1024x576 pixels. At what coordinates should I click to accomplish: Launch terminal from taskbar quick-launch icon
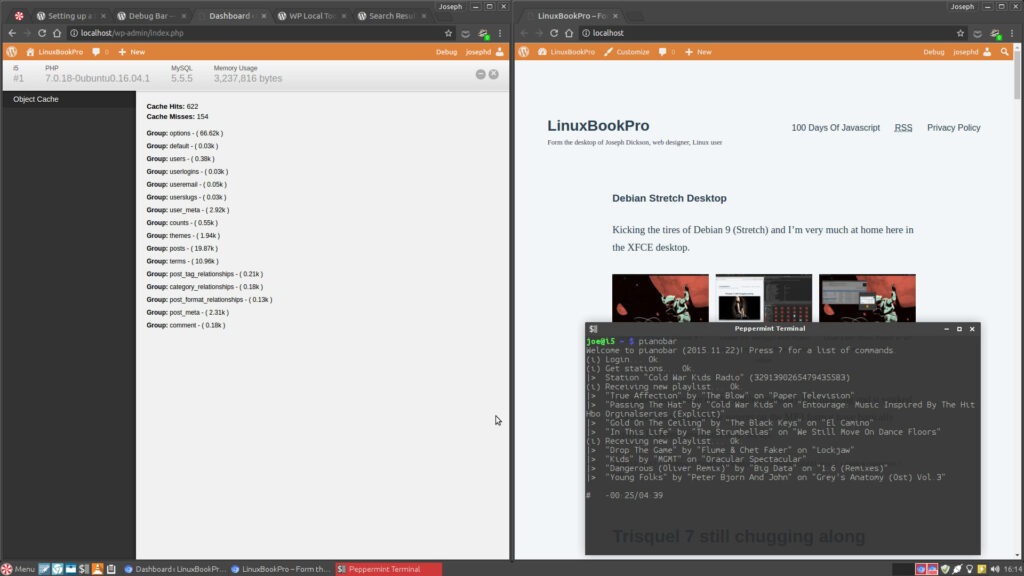point(84,569)
